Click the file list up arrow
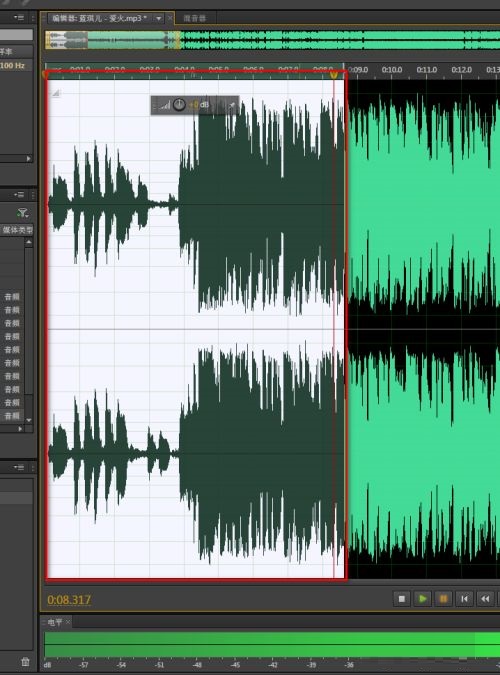The height and width of the screenshot is (675, 500). pos(28,243)
